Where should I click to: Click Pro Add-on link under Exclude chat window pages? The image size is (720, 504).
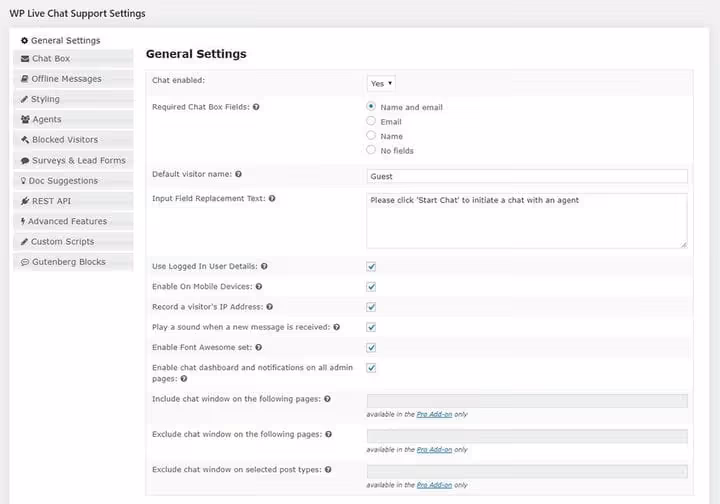[x=434, y=449]
